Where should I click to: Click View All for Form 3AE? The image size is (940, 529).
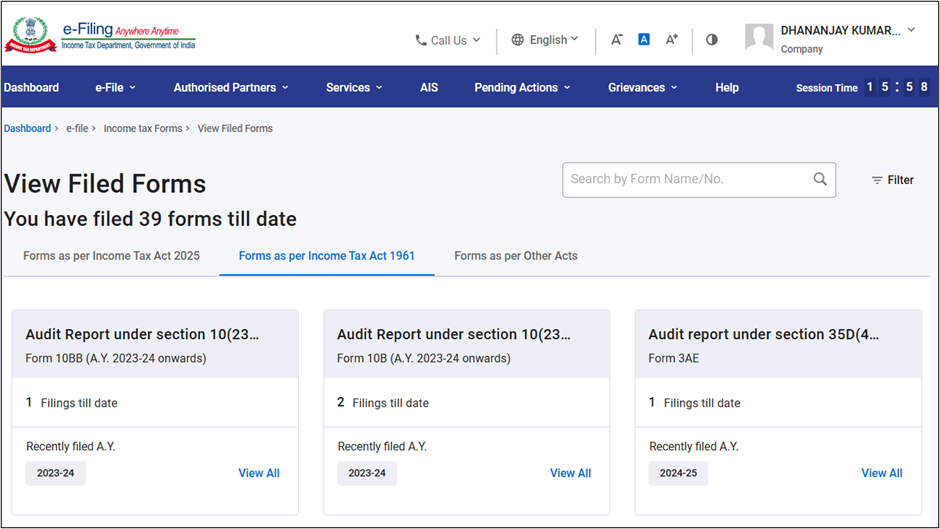pos(882,473)
